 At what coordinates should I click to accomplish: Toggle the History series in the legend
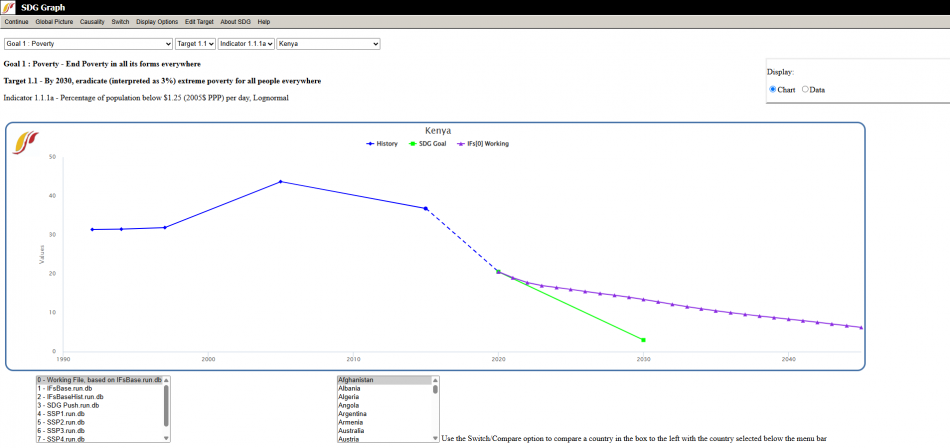click(x=383, y=144)
